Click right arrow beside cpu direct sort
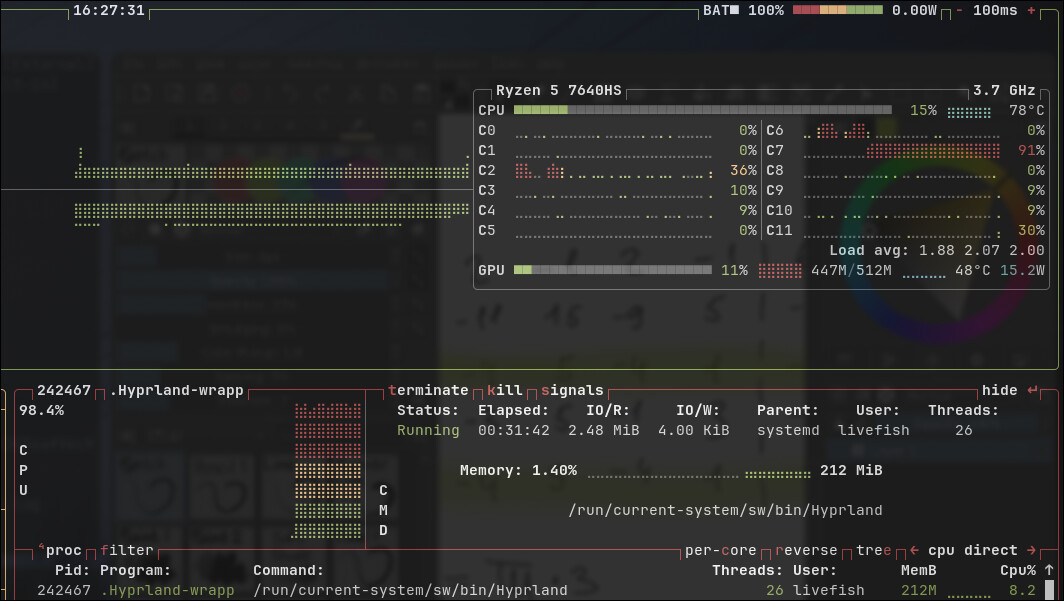 tap(1029, 550)
